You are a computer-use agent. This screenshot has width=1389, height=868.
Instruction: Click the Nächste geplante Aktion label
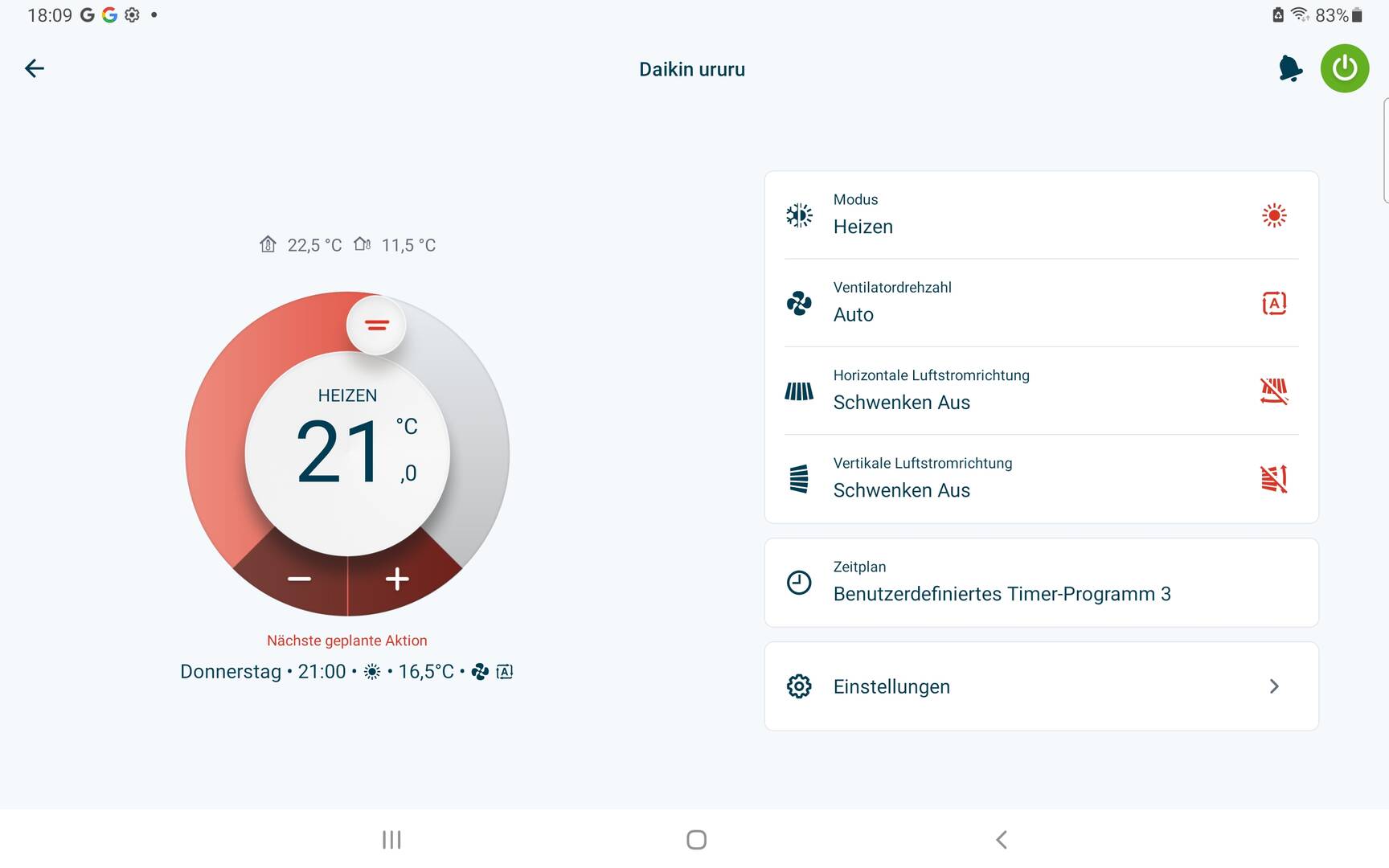347,641
